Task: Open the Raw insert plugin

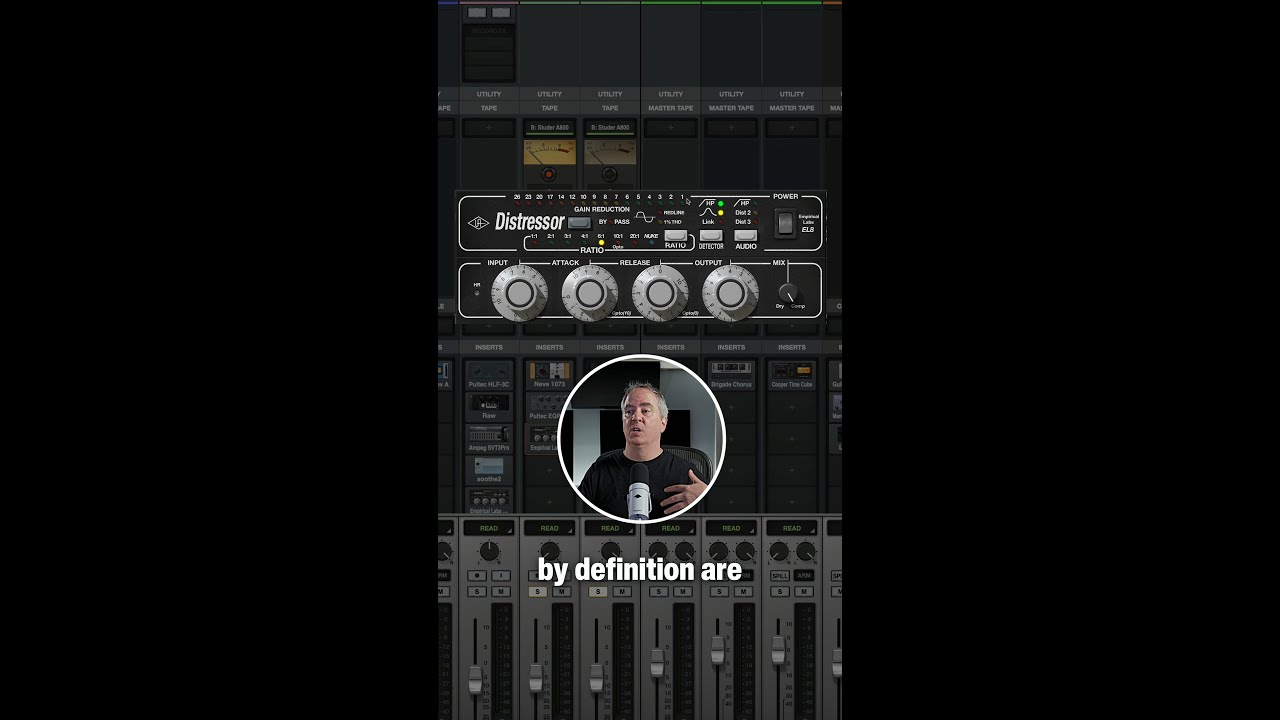Action: click(489, 406)
